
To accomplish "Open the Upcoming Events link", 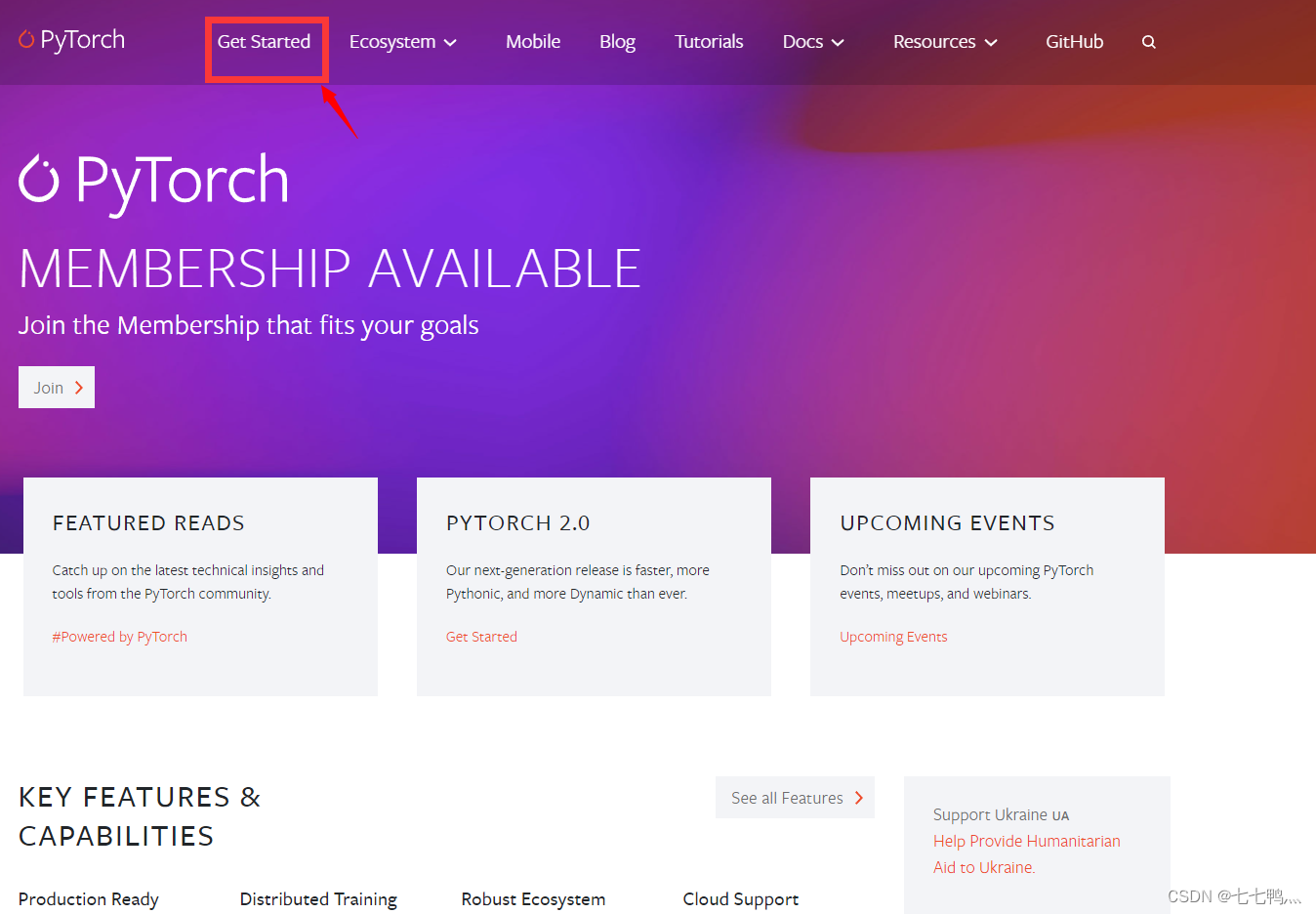I will pos(893,637).
